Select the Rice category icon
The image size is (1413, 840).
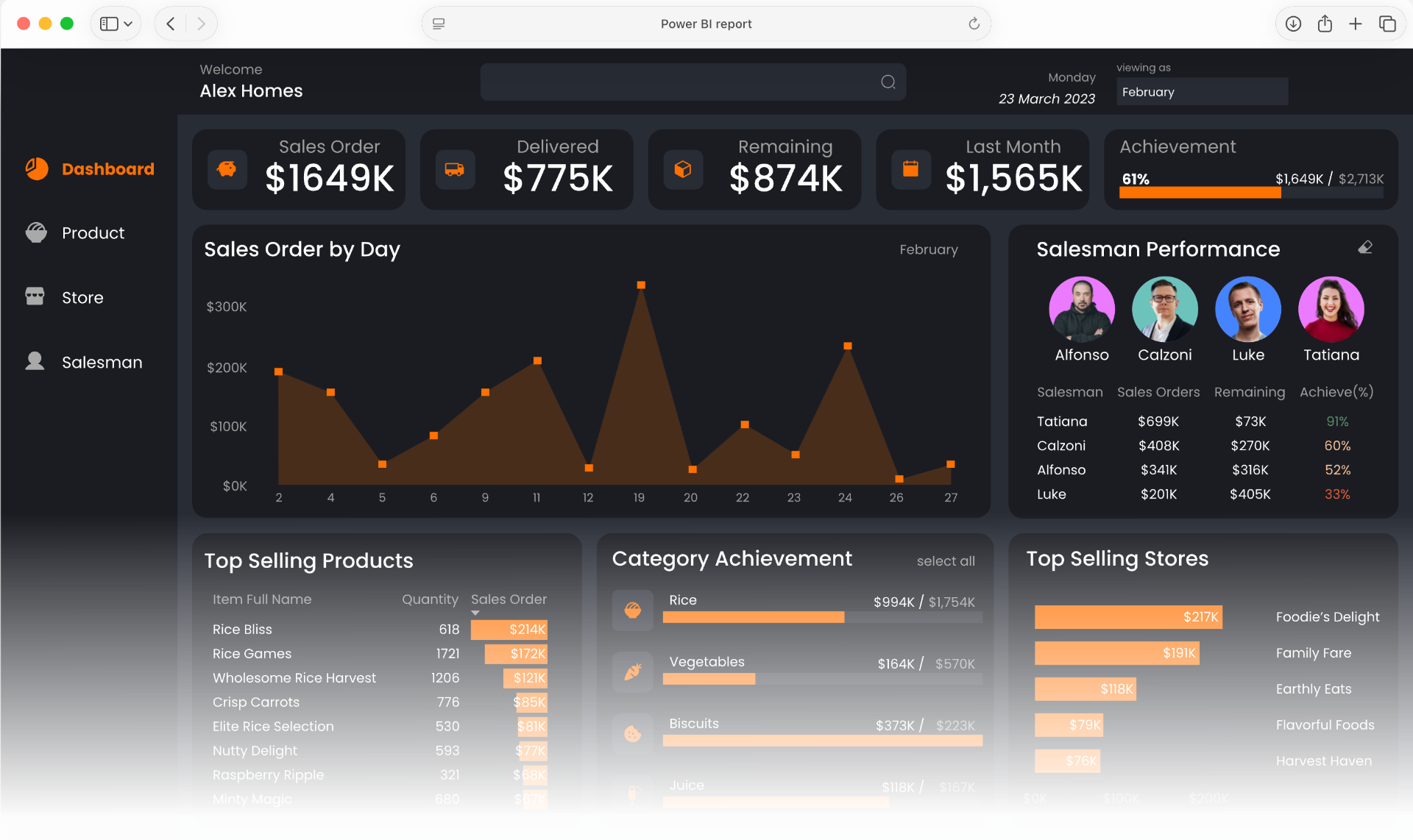[633, 611]
